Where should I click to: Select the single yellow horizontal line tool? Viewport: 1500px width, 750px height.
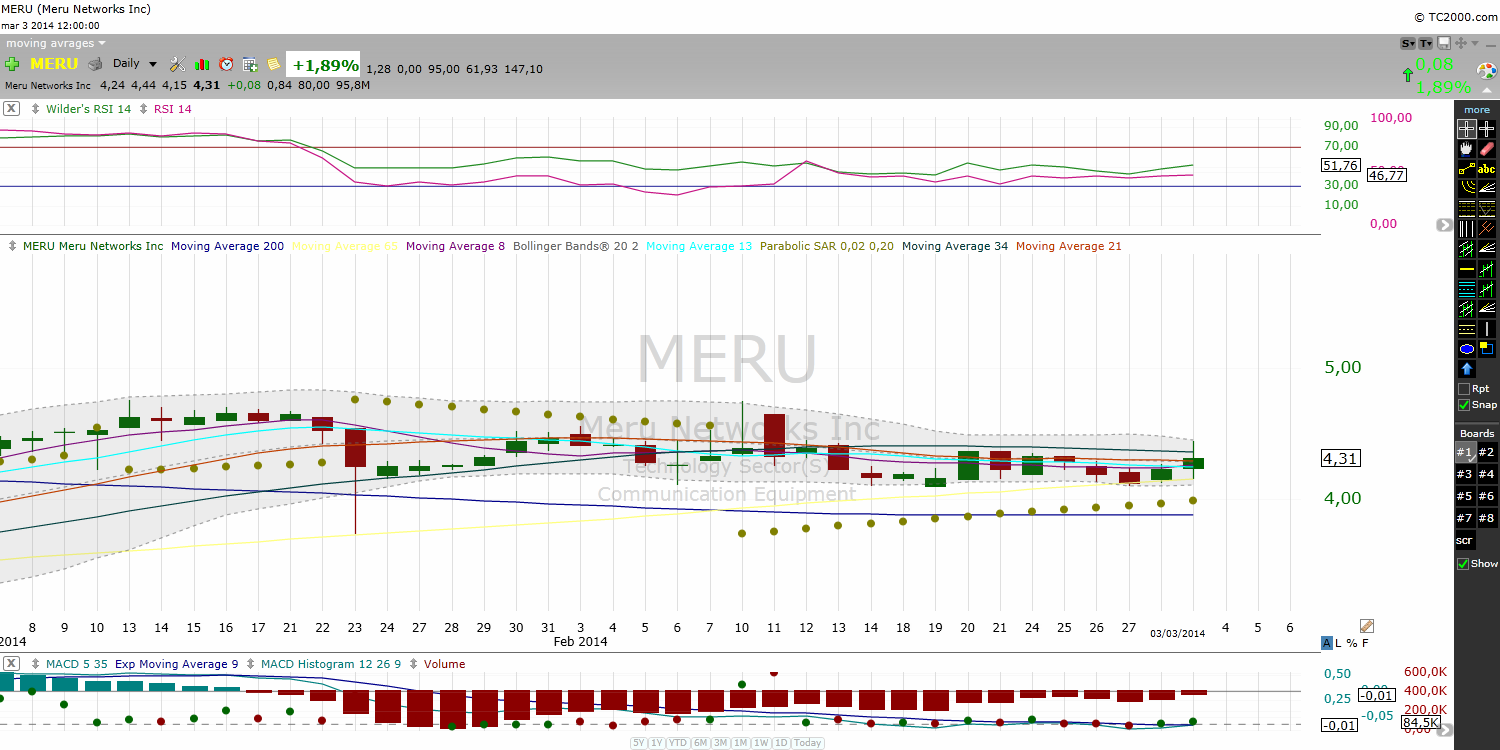pyautogui.click(x=1467, y=268)
